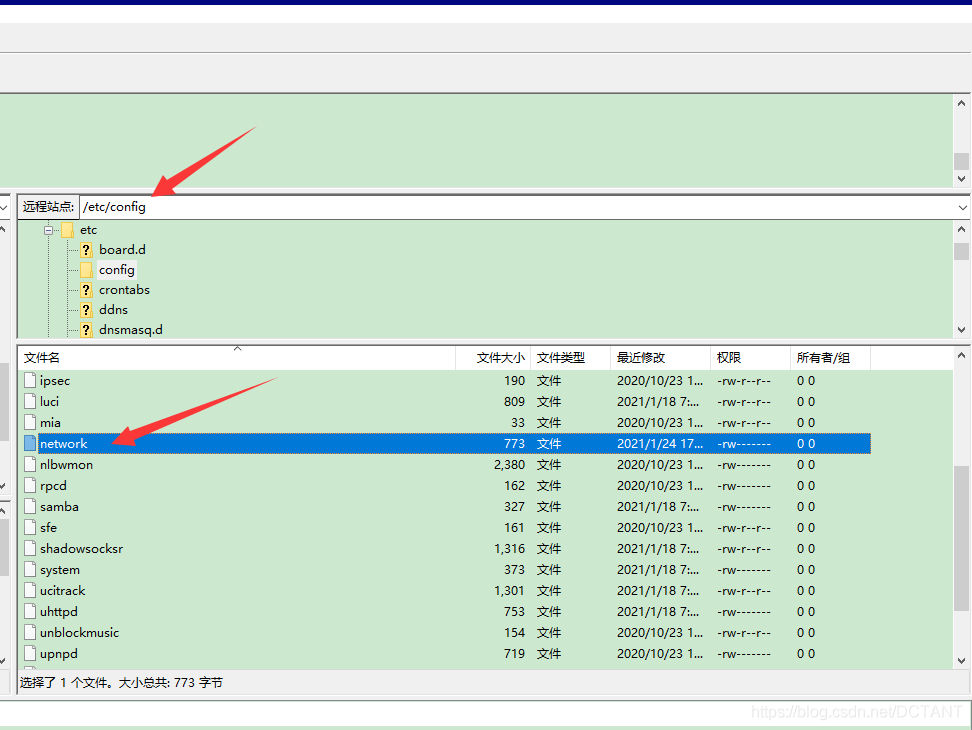
Task: Select the ddns tree item
Action: click(113, 310)
